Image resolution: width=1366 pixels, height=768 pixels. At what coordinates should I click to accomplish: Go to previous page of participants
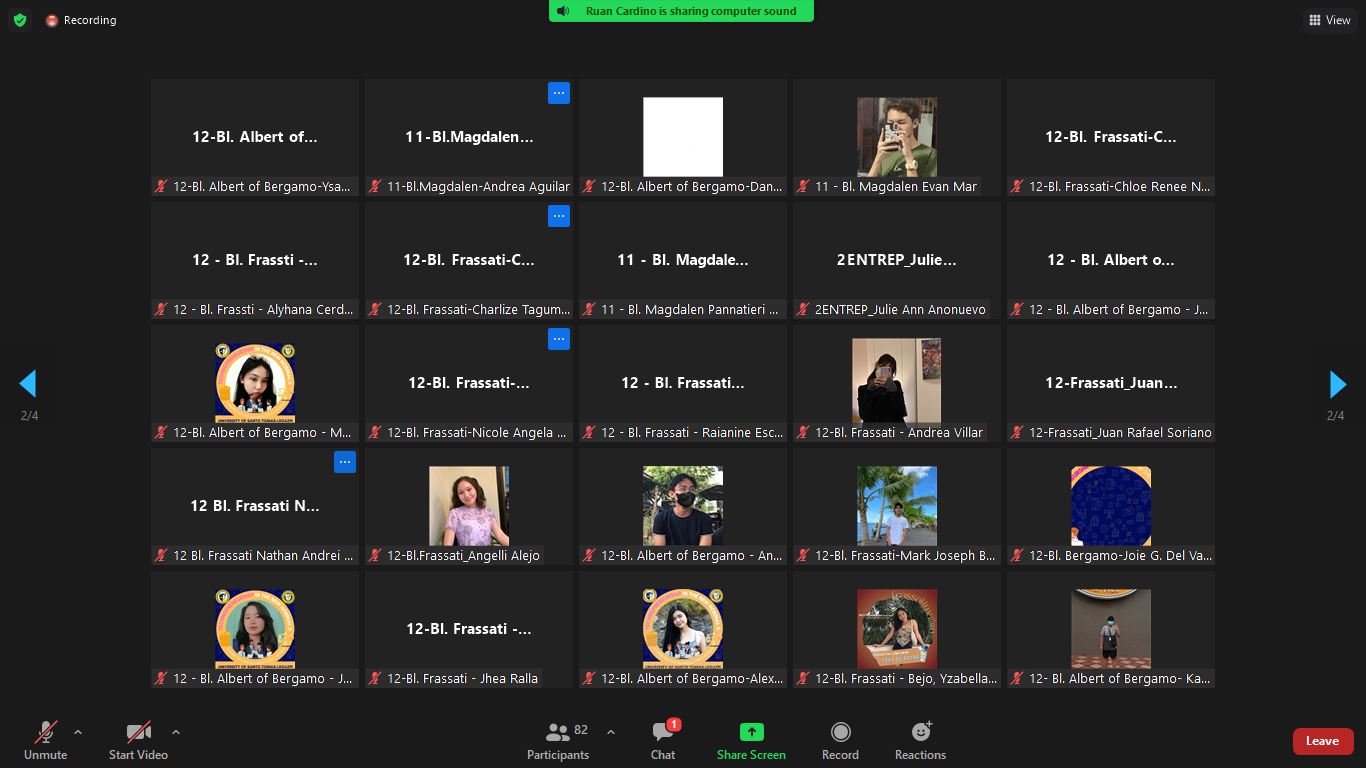[x=28, y=384]
